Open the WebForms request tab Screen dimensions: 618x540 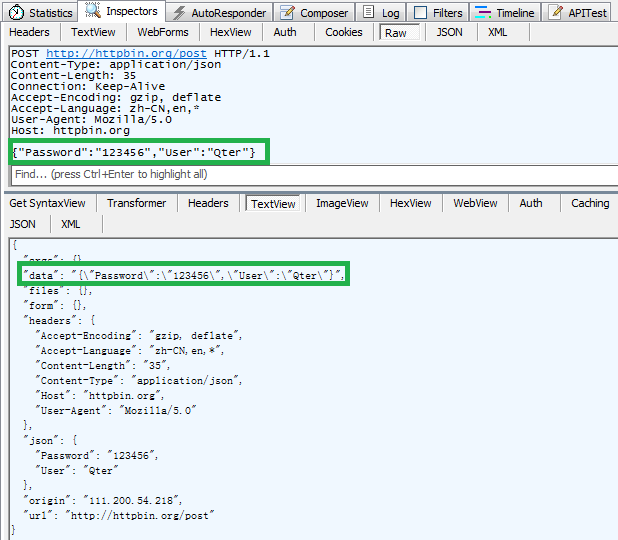(x=163, y=32)
